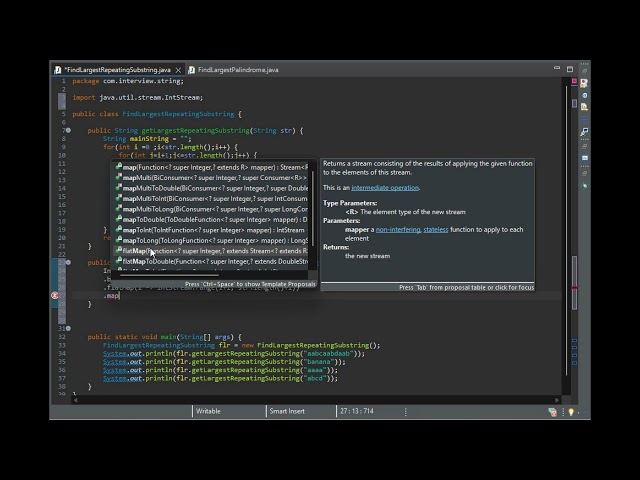
Task: Click the third restore icon in right trim
Action: pos(584,173)
